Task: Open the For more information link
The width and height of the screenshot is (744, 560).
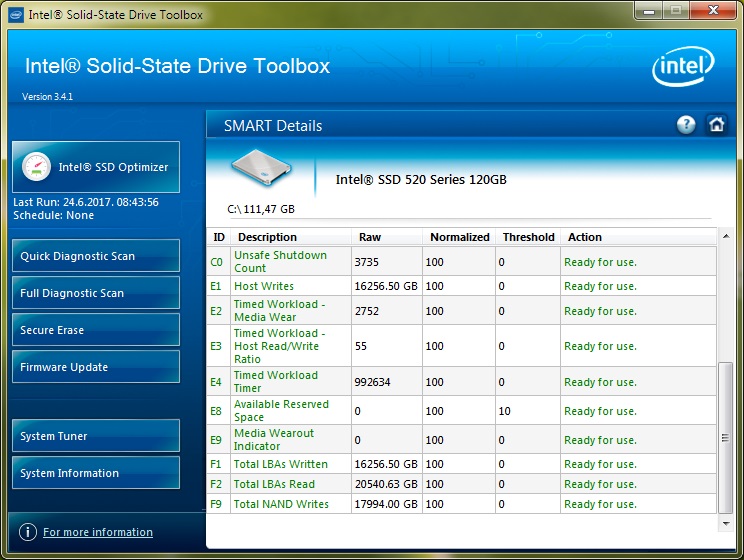Action: [98, 532]
